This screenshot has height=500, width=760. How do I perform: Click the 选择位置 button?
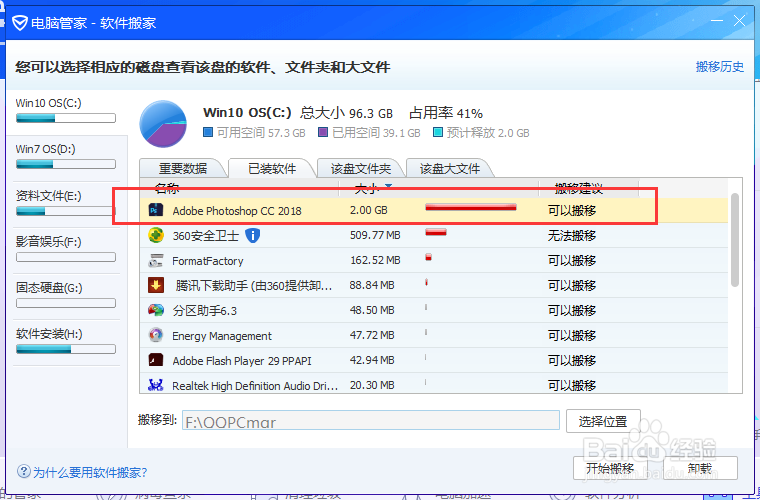coord(603,421)
